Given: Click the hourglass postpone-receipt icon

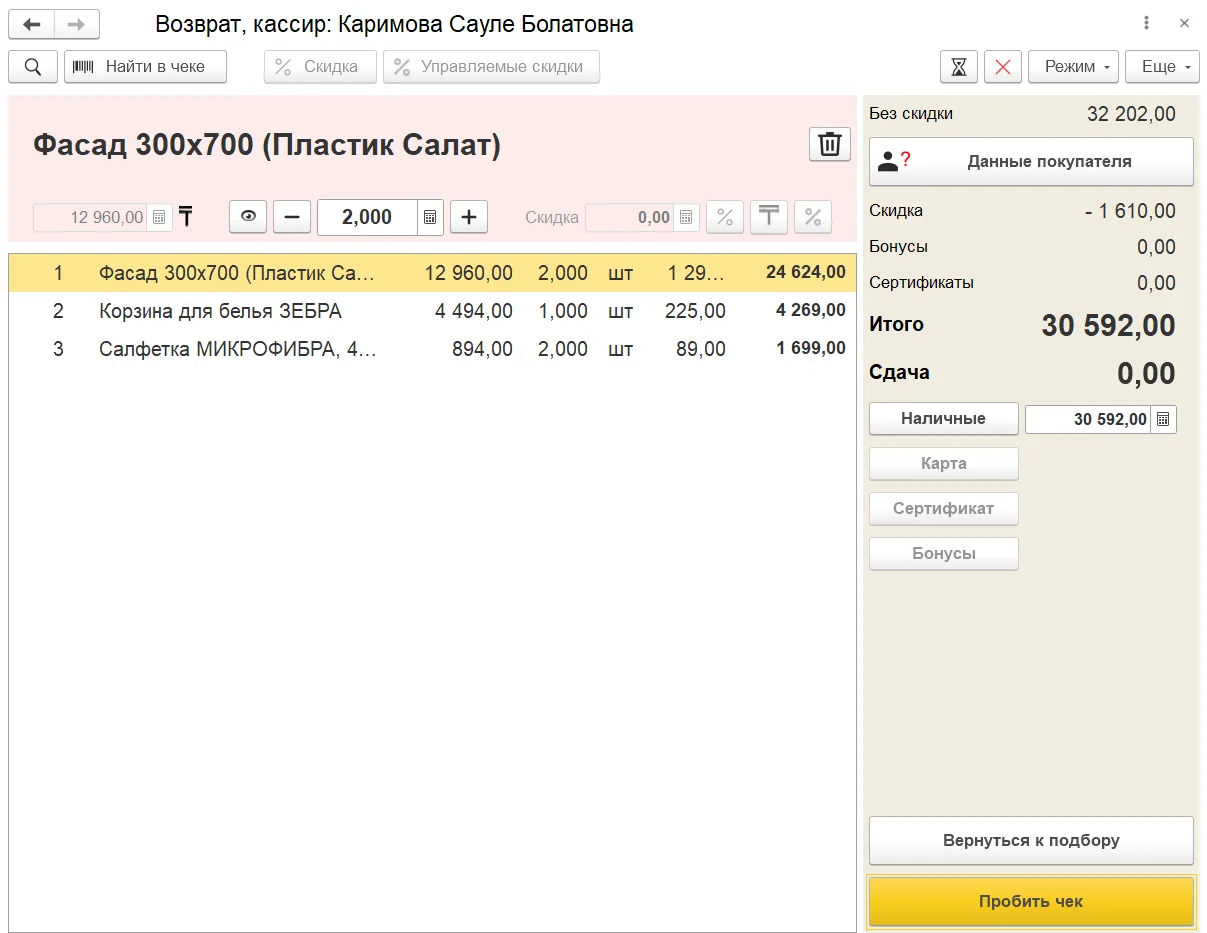Looking at the screenshot, I should [x=959, y=67].
